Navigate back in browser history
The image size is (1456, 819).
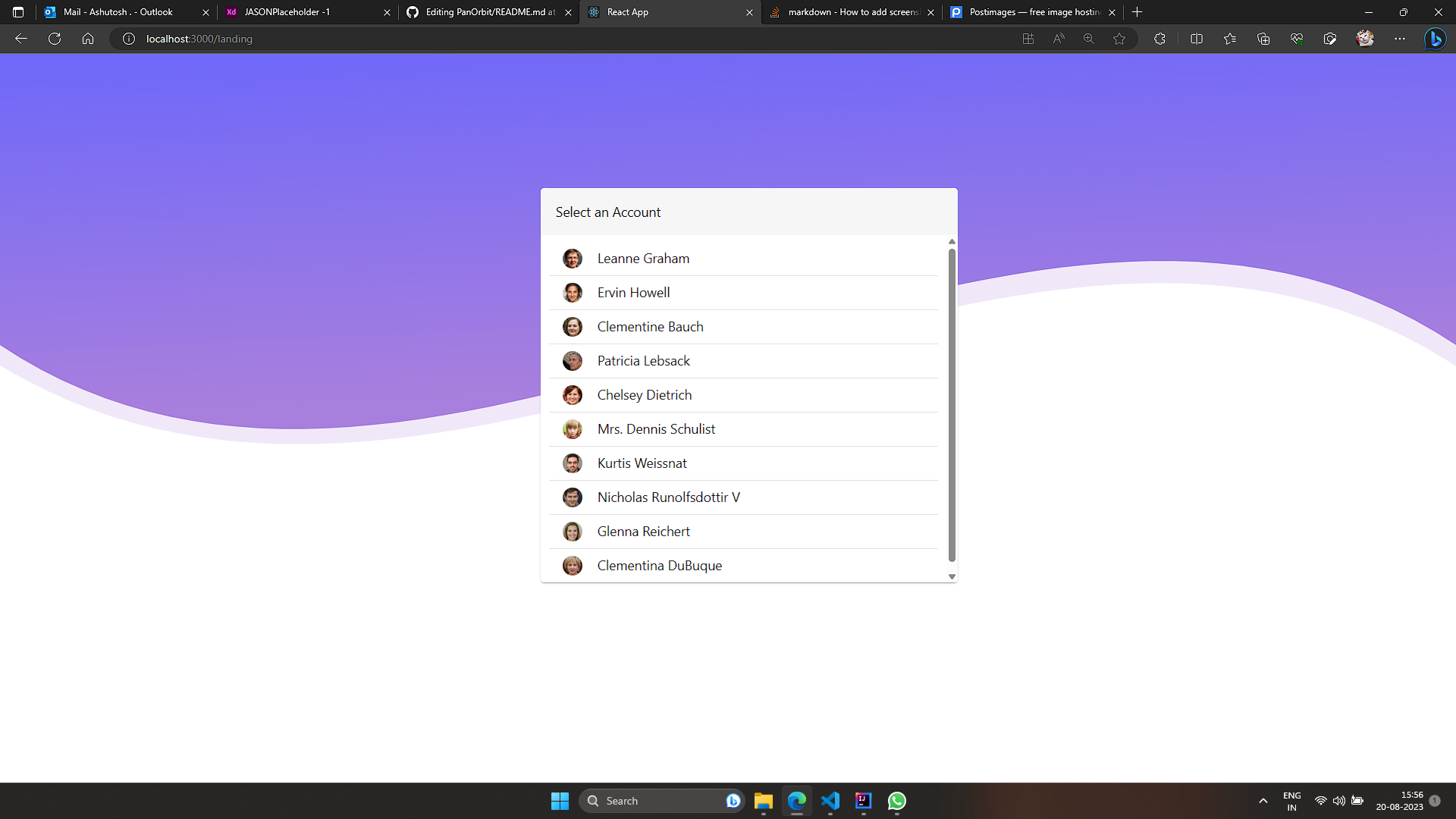coord(20,39)
